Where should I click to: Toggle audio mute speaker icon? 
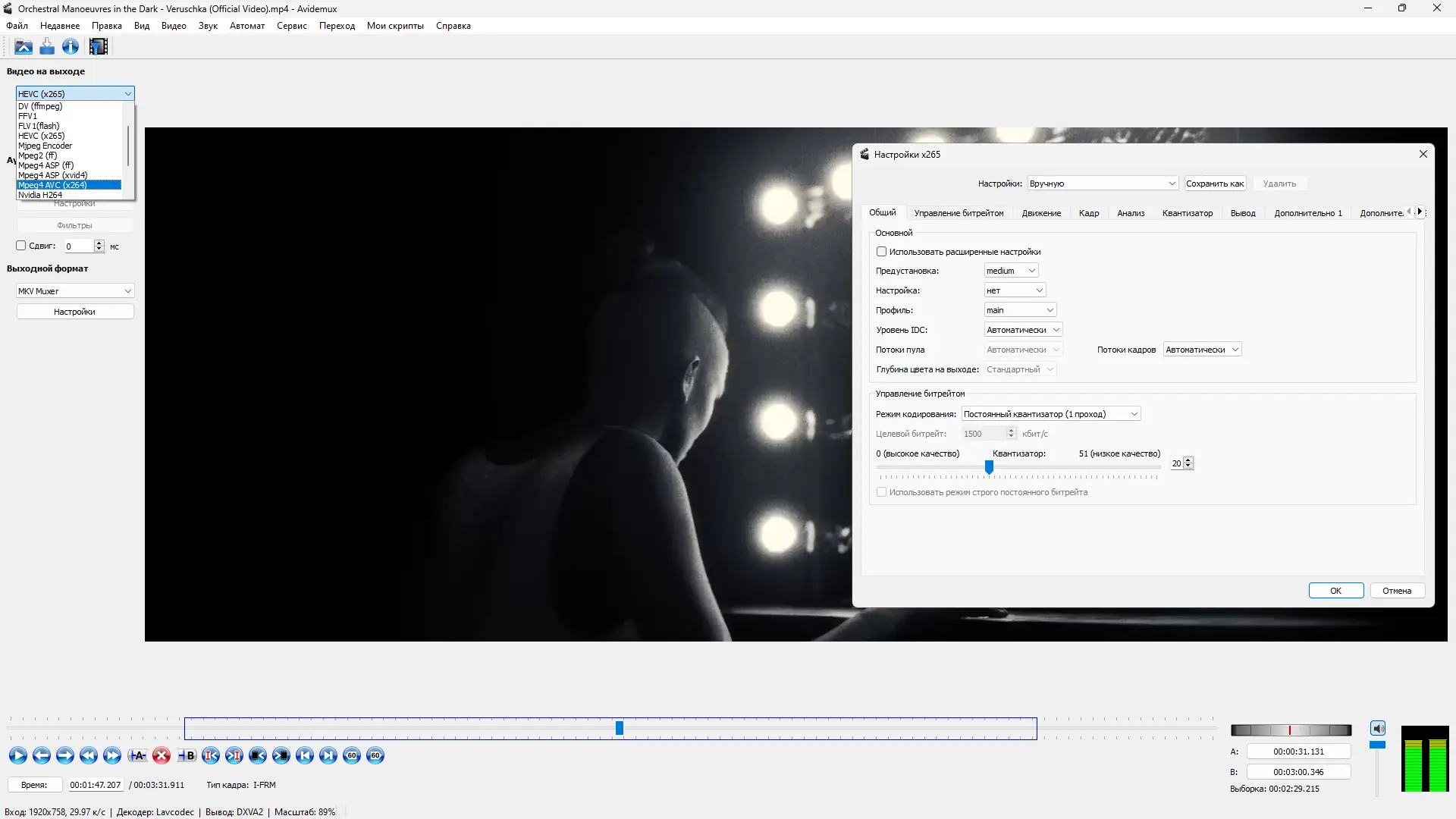pos(1378,729)
